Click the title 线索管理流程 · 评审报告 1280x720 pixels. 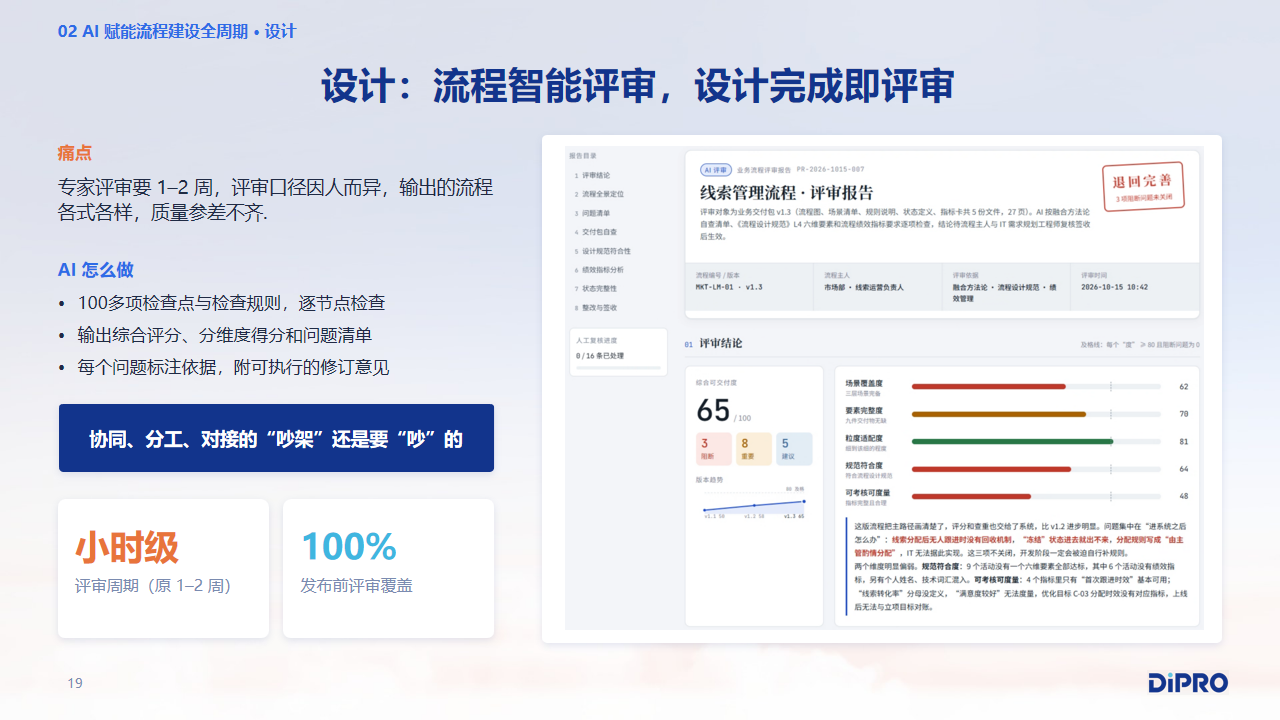(786, 193)
